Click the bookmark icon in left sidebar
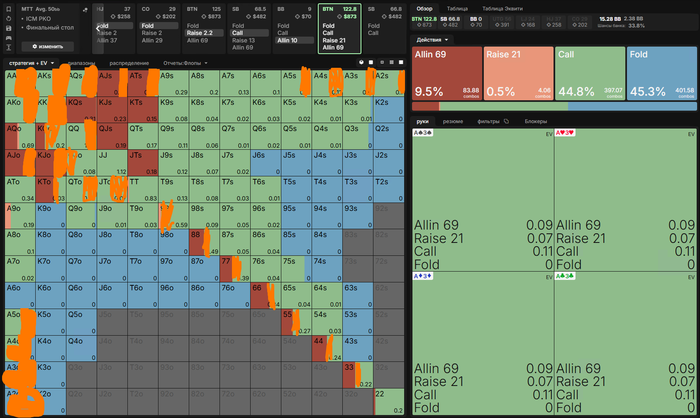 click(x=8, y=9)
